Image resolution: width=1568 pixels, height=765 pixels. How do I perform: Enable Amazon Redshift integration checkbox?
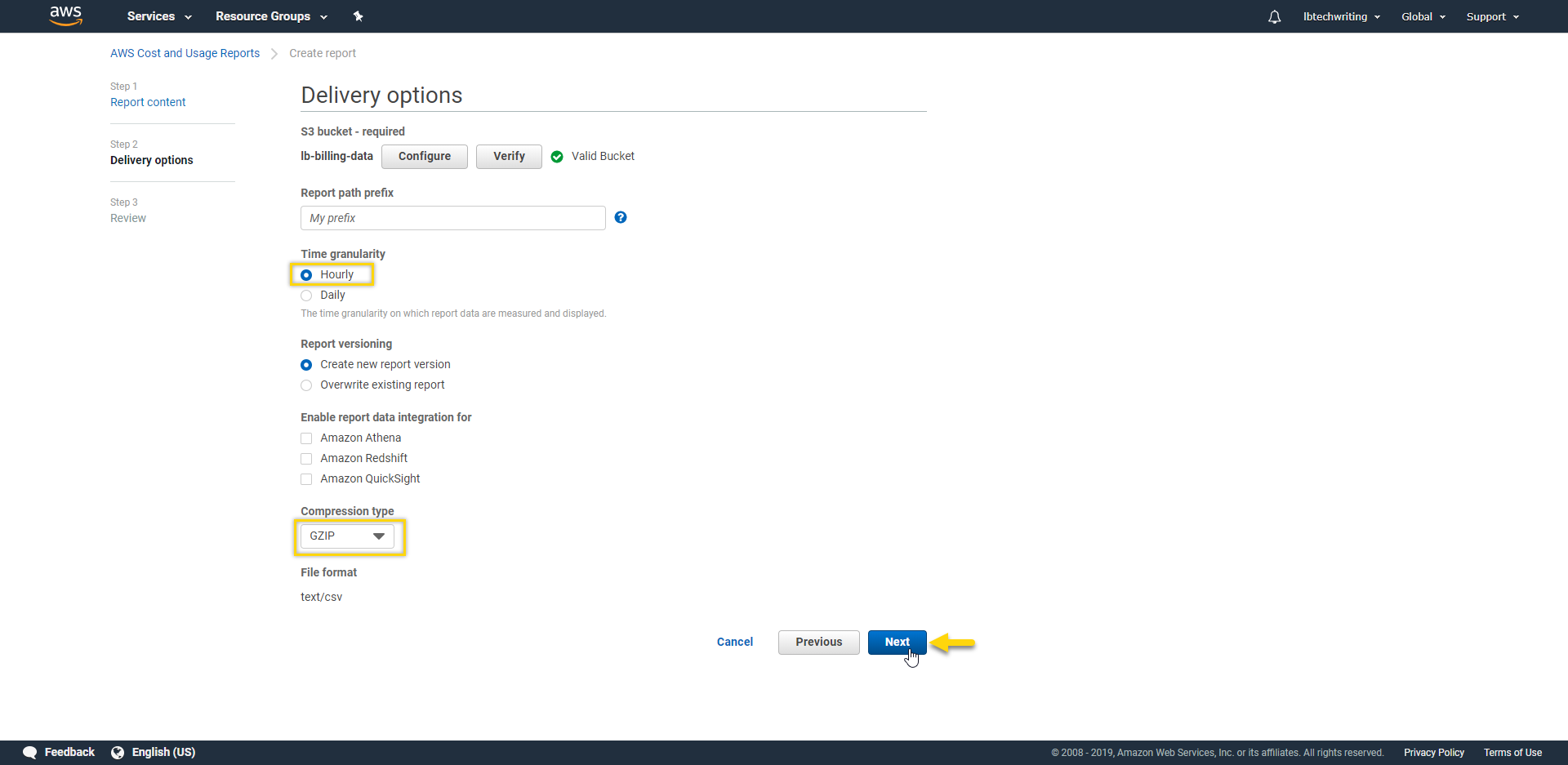pyautogui.click(x=306, y=459)
